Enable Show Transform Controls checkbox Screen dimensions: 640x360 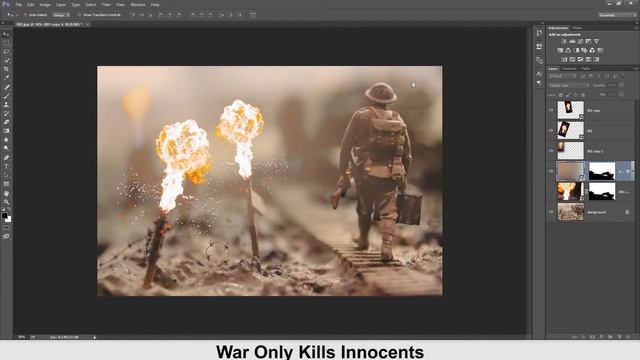[x=79, y=15]
